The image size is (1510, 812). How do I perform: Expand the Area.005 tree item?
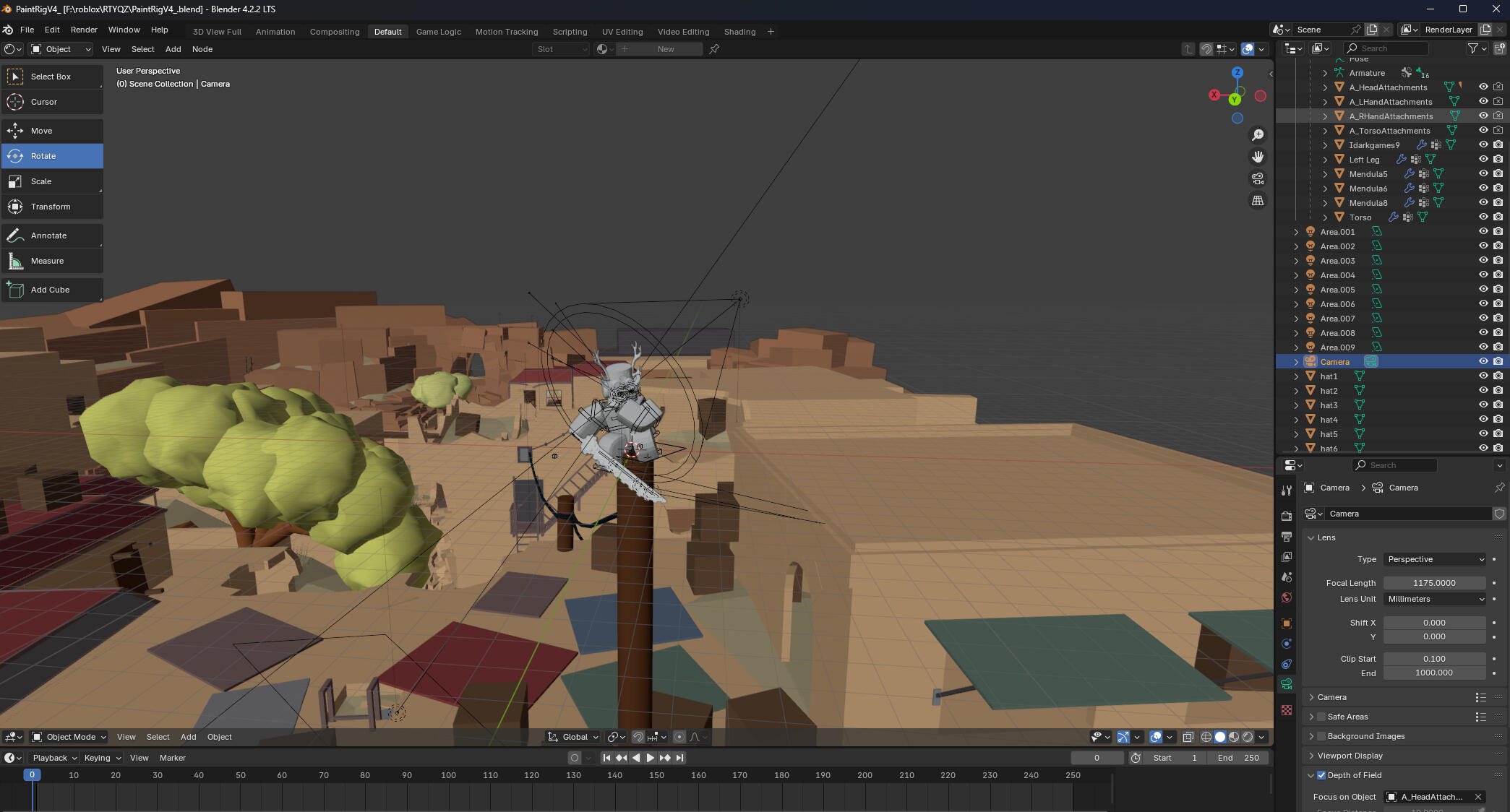[x=1296, y=290]
